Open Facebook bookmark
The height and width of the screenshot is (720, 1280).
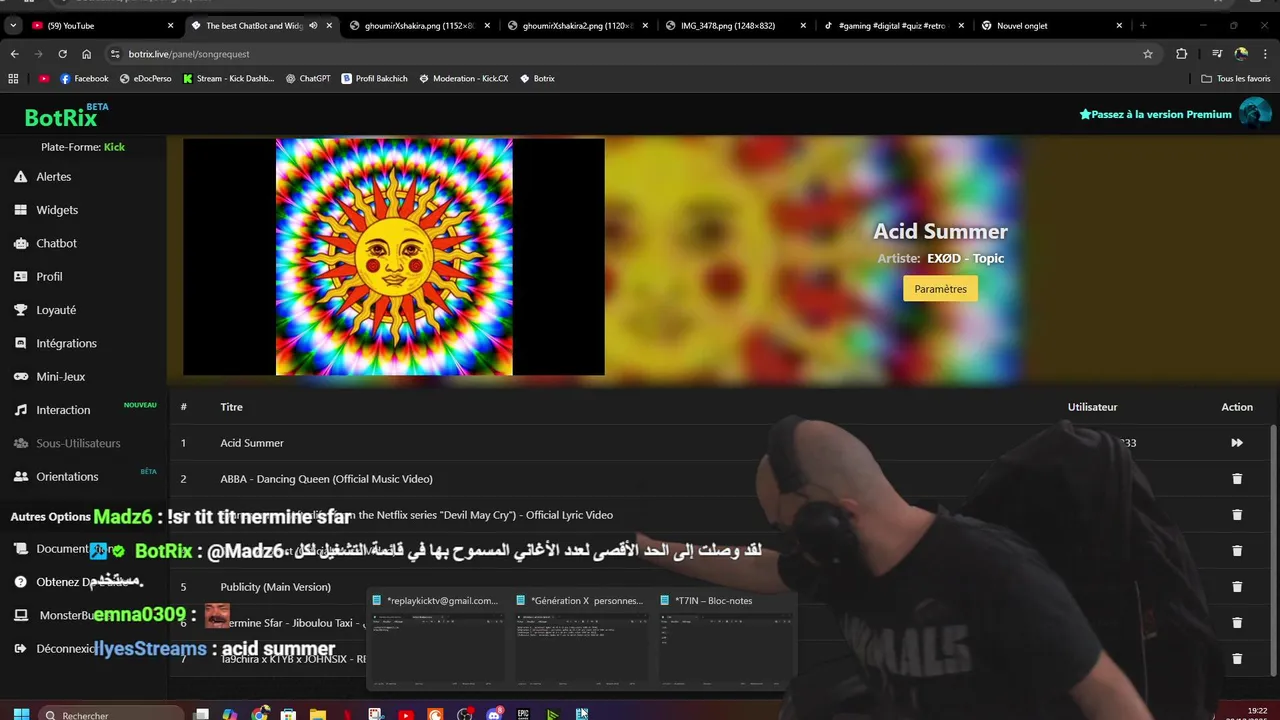tap(84, 78)
